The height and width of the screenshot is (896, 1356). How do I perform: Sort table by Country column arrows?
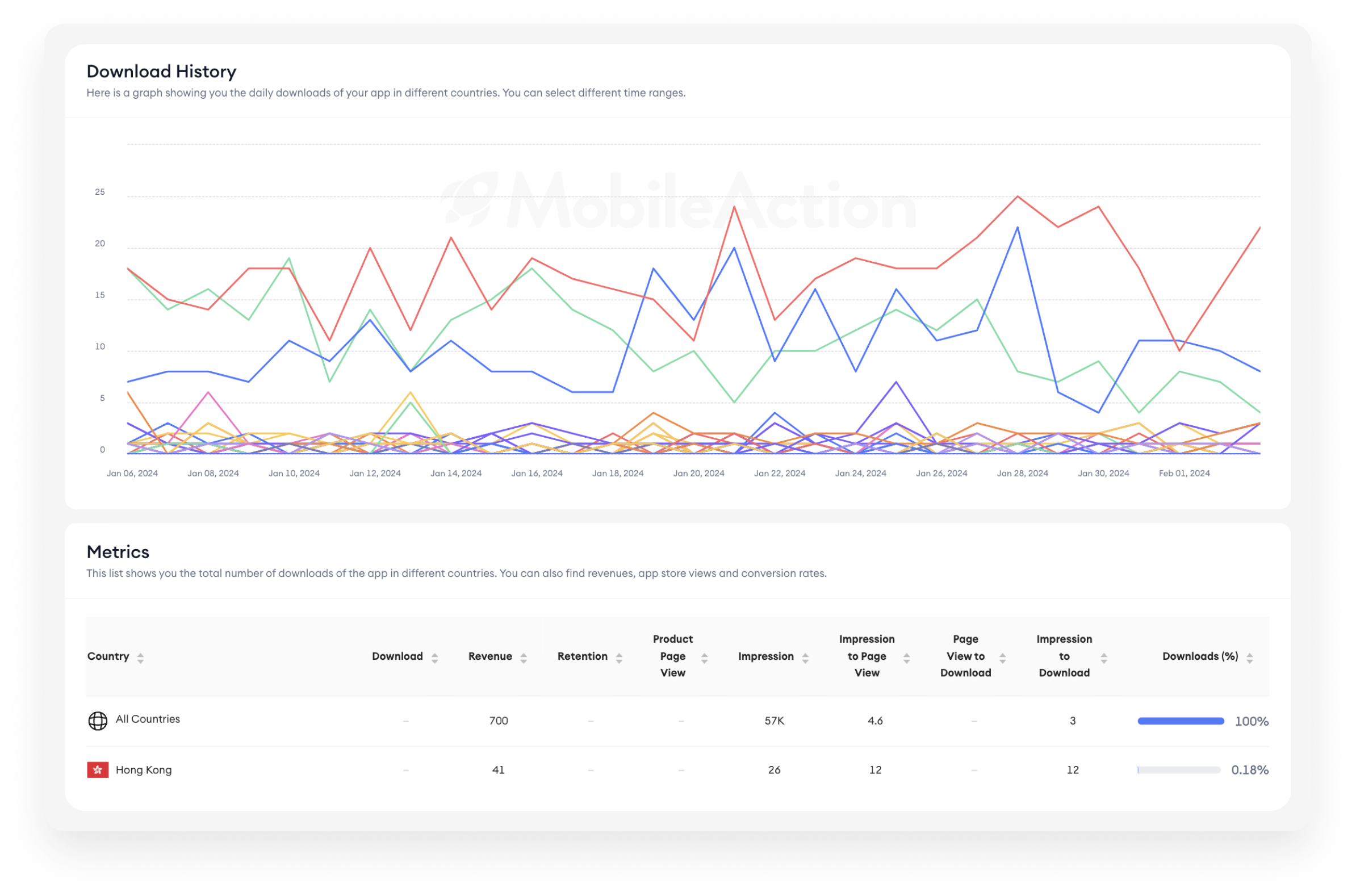coord(141,658)
